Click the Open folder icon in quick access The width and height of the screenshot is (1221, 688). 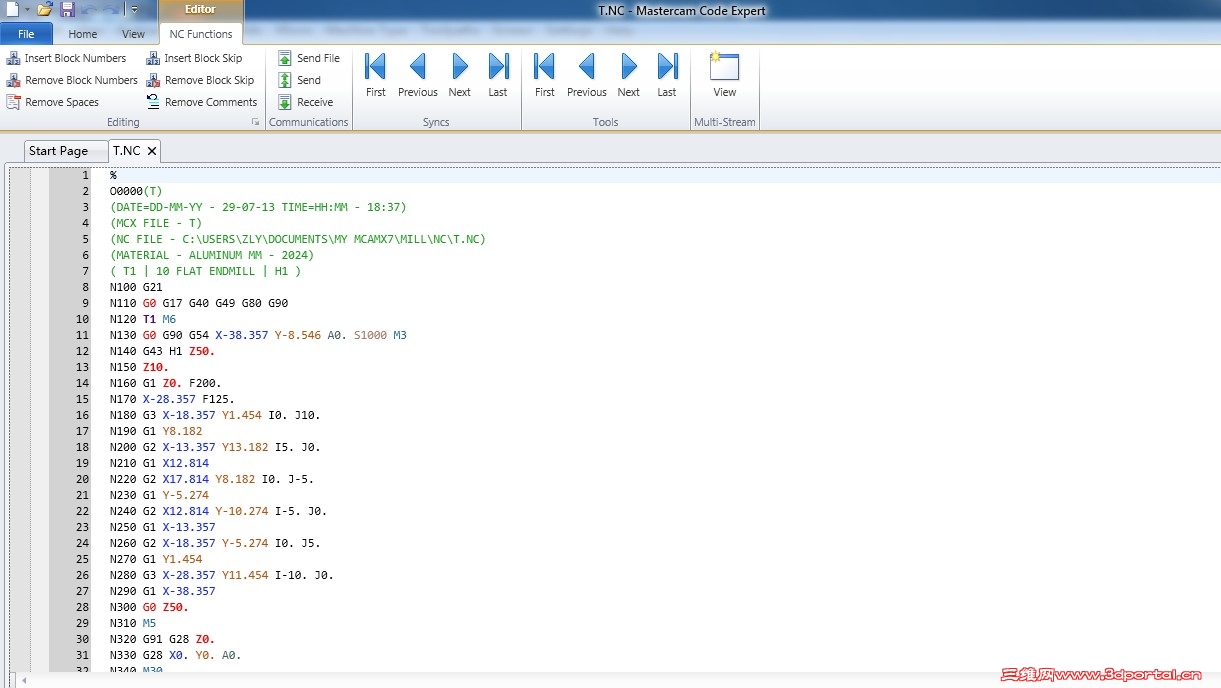[44, 9]
